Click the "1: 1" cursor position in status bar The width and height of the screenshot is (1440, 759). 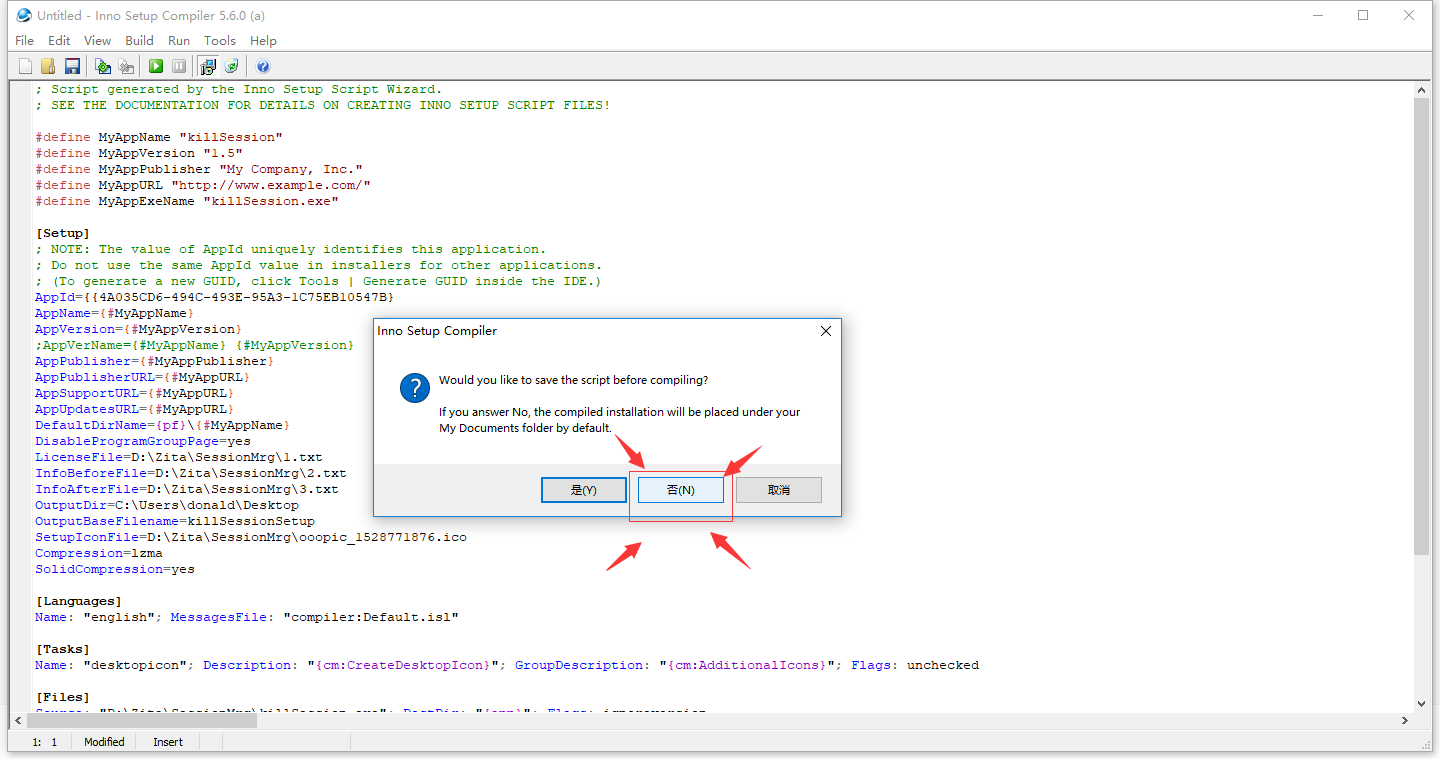45,742
